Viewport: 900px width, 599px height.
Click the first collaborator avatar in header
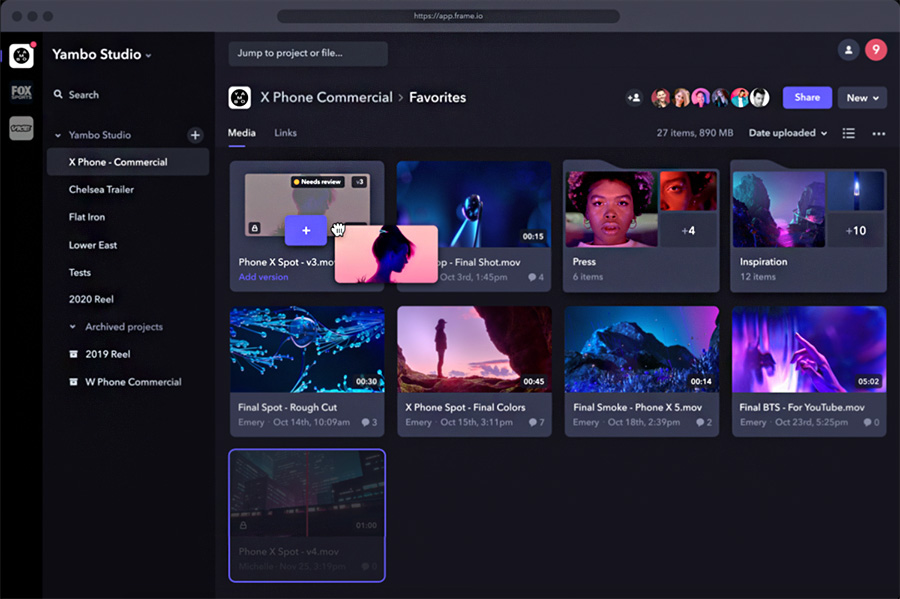[661, 98]
